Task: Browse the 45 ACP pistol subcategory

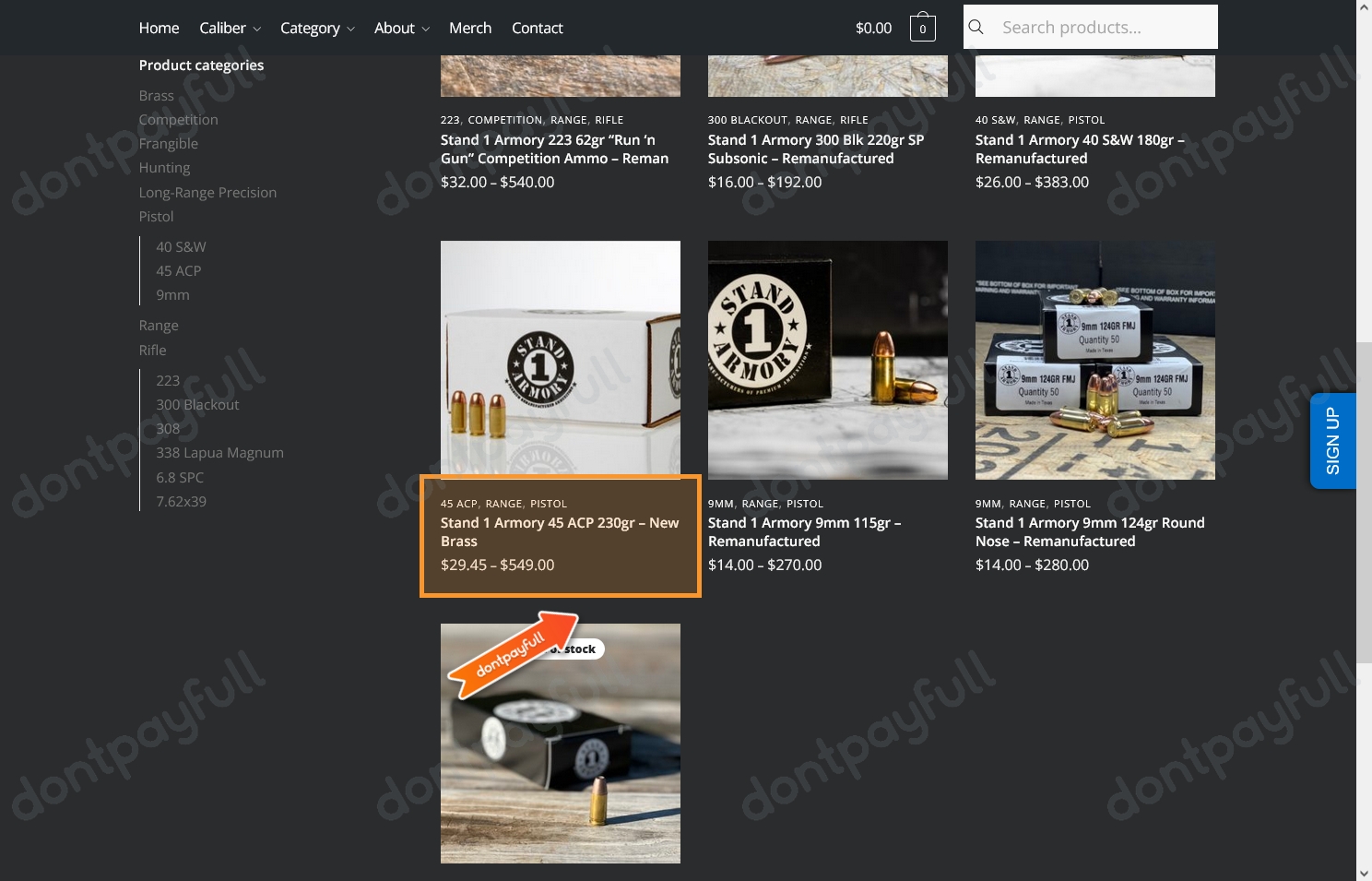Action: point(178,270)
